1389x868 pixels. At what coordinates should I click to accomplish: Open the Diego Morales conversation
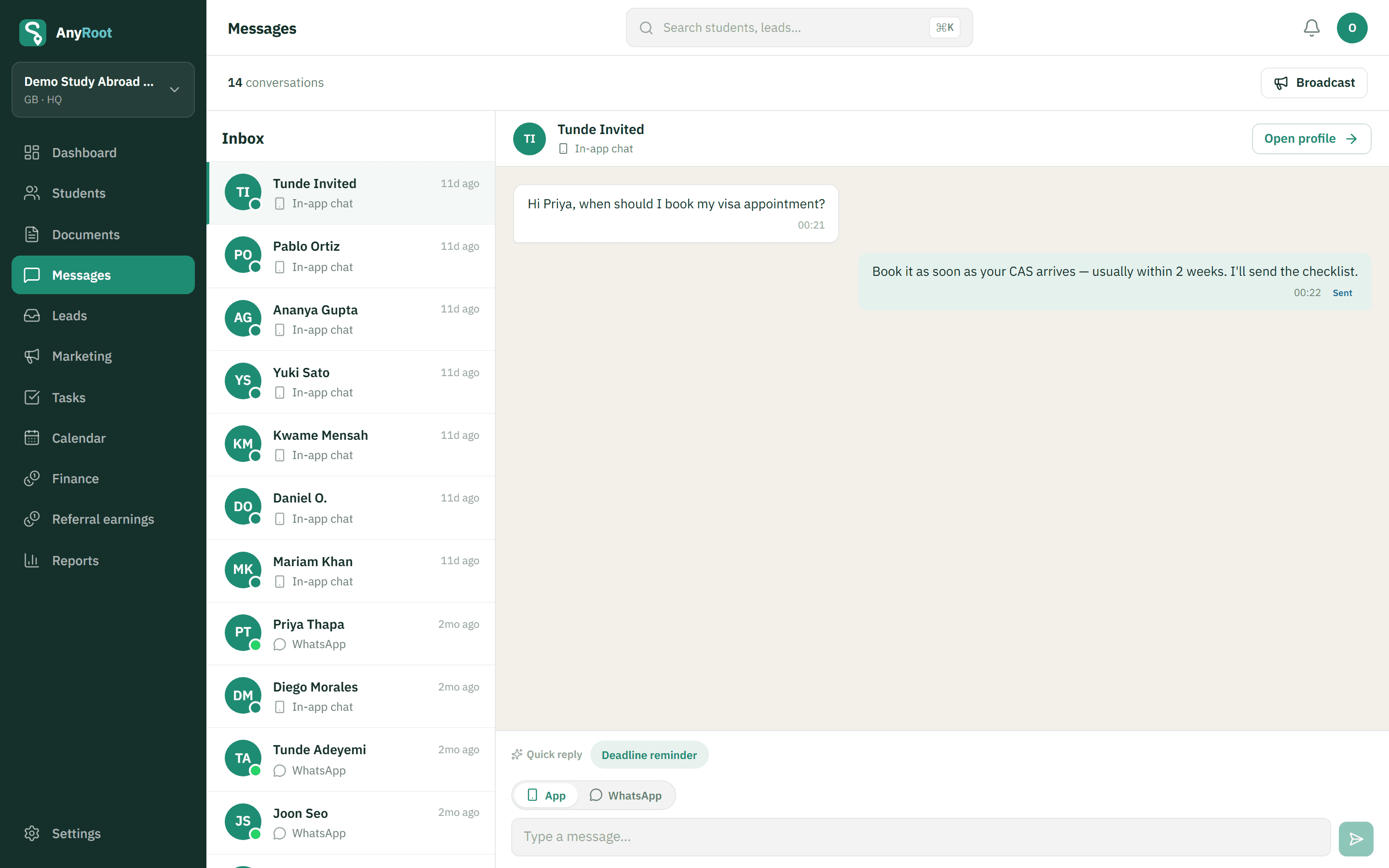tap(351, 696)
